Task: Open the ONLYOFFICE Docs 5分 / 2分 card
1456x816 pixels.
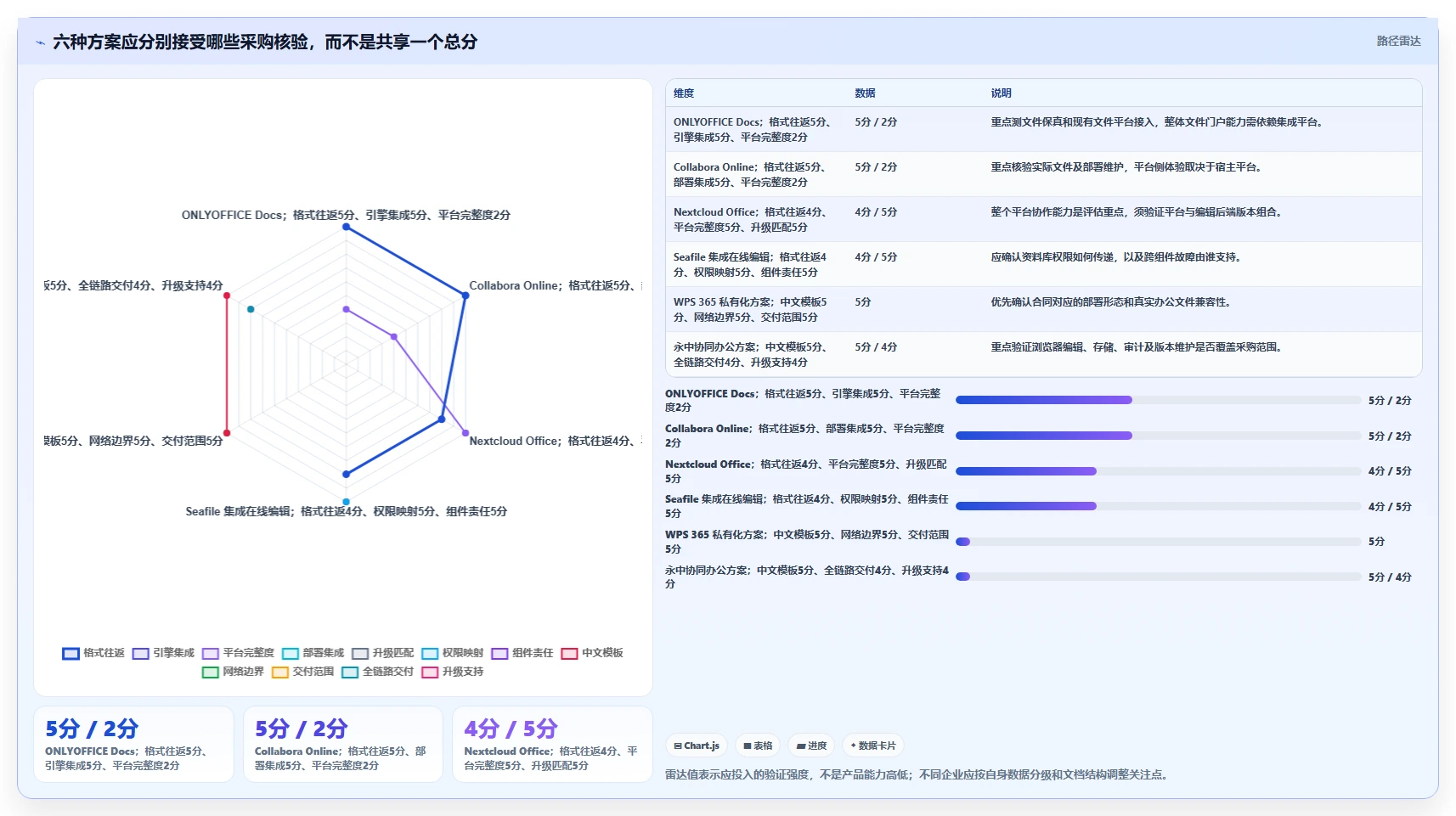Action: [x=133, y=744]
